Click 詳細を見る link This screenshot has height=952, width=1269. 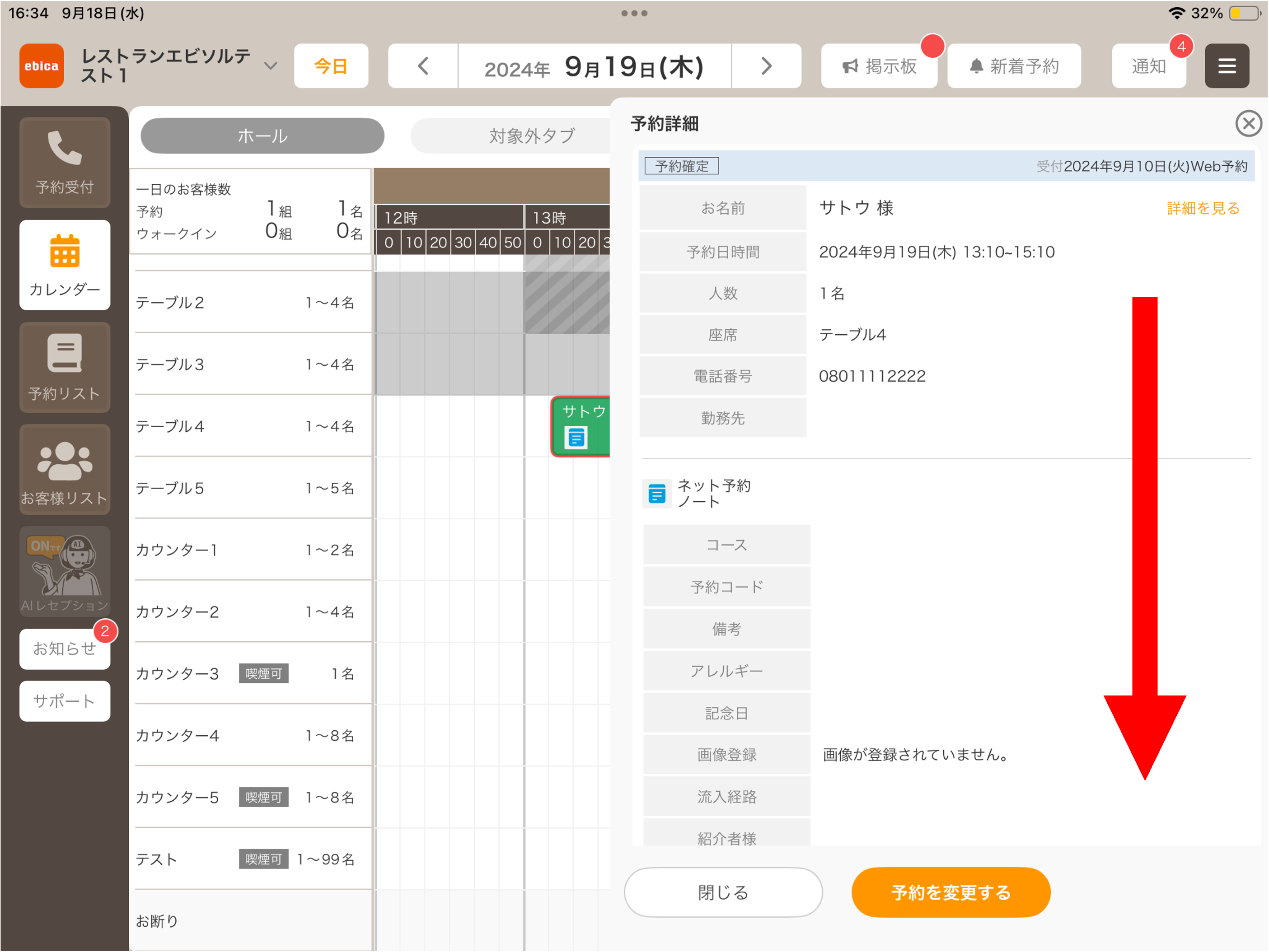[x=1203, y=208]
